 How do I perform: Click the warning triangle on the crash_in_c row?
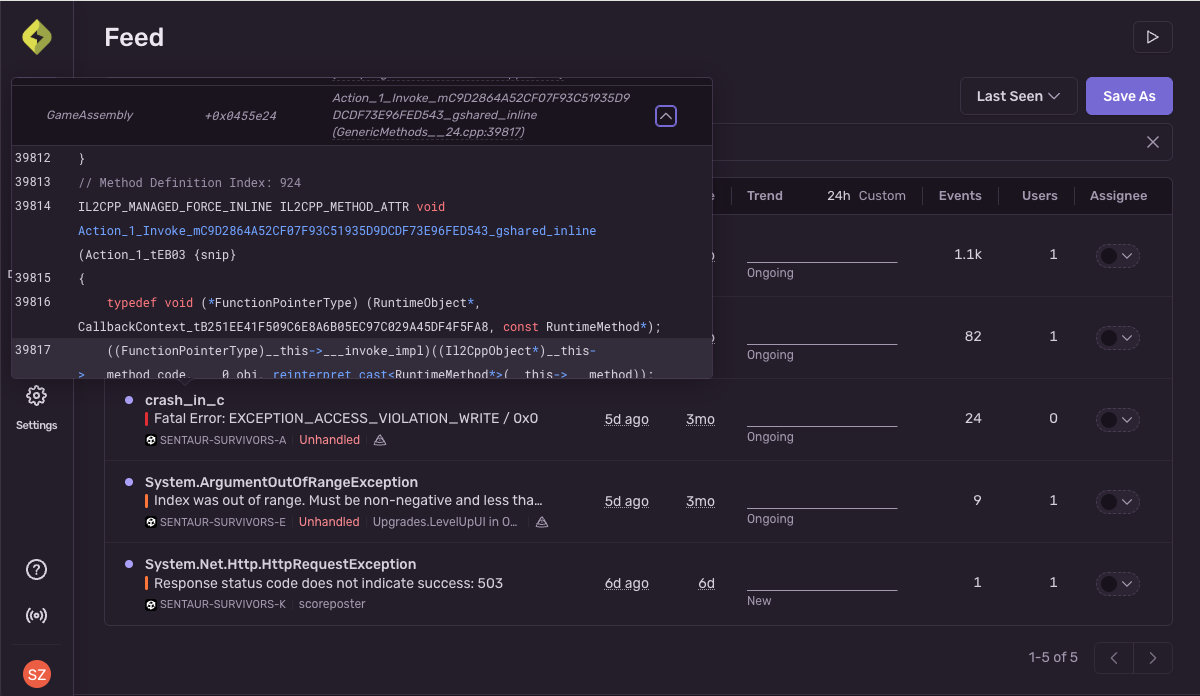pos(380,439)
